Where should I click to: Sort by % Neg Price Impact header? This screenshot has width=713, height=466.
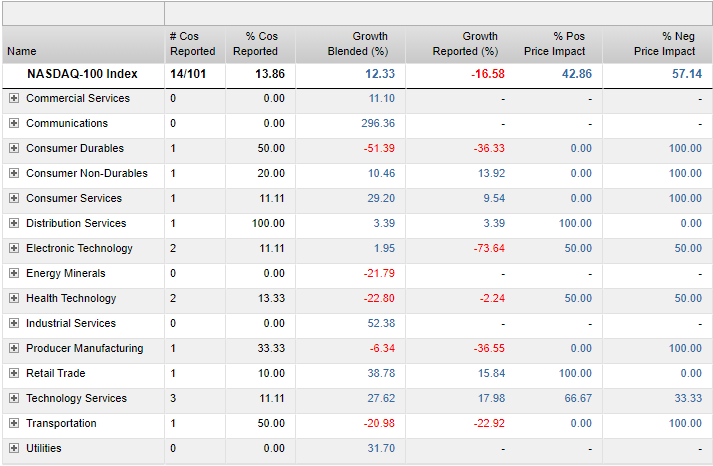pyautogui.click(x=664, y=44)
